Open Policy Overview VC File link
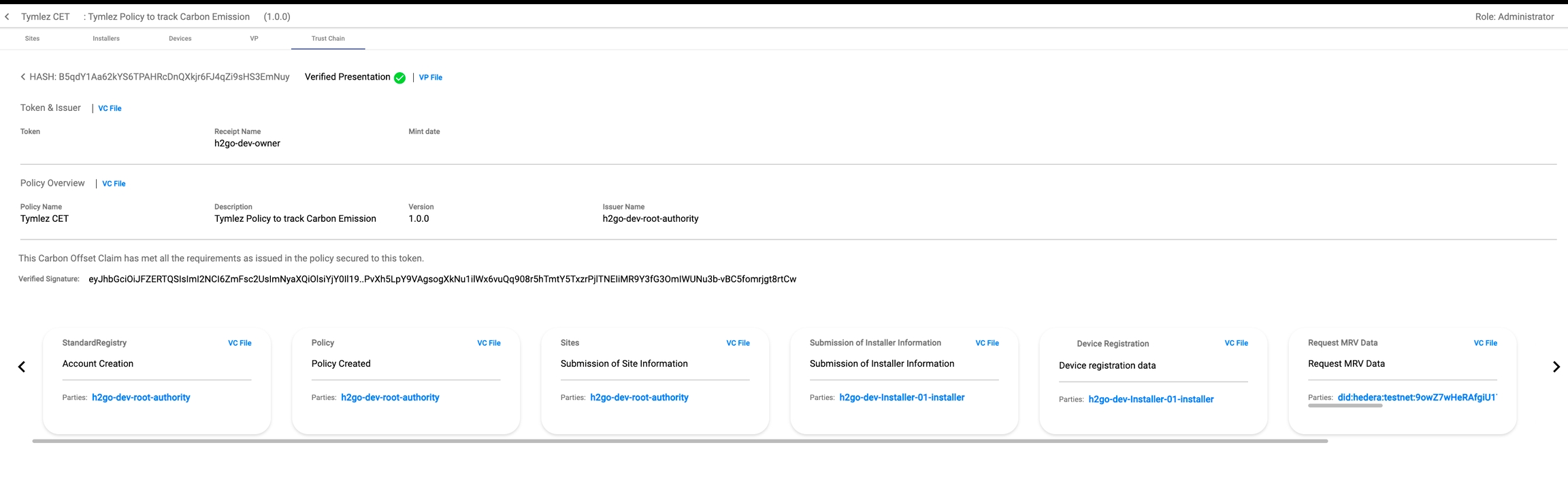The height and width of the screenshot is (479, 1568). pyautogui.click(x=114, y=184)
